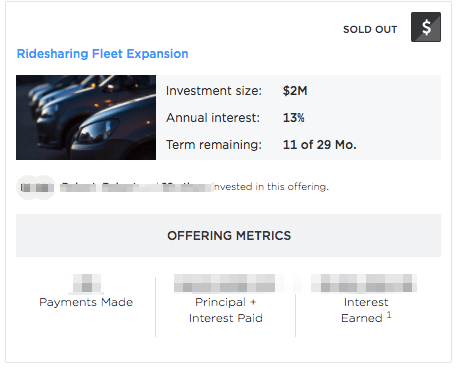The height and width of the screenshot is (374, 458).
Task: Click the Term remaining label
Action: (x=214, y=145)
